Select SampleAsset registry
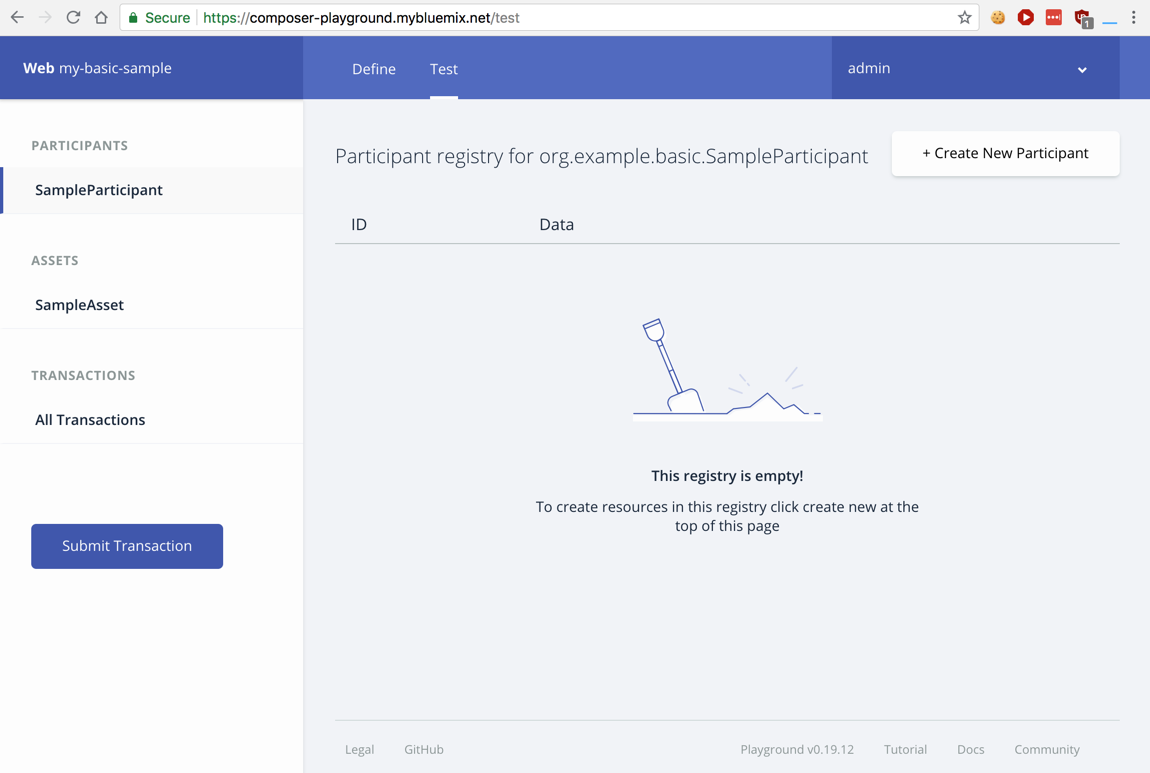The image size is (1150, 773). pyautogui.click(x=79, y=305)
